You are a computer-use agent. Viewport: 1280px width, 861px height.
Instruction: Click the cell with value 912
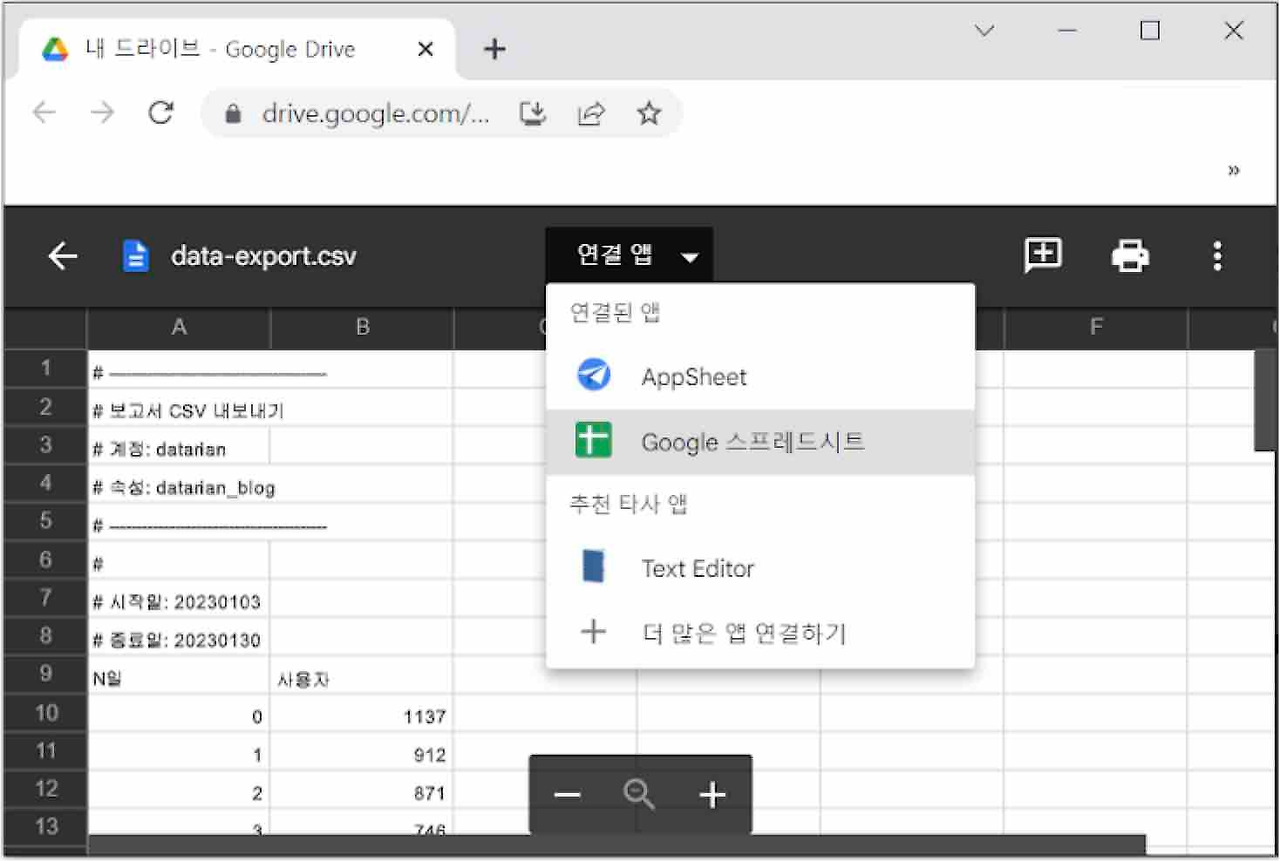coord(362,750)
